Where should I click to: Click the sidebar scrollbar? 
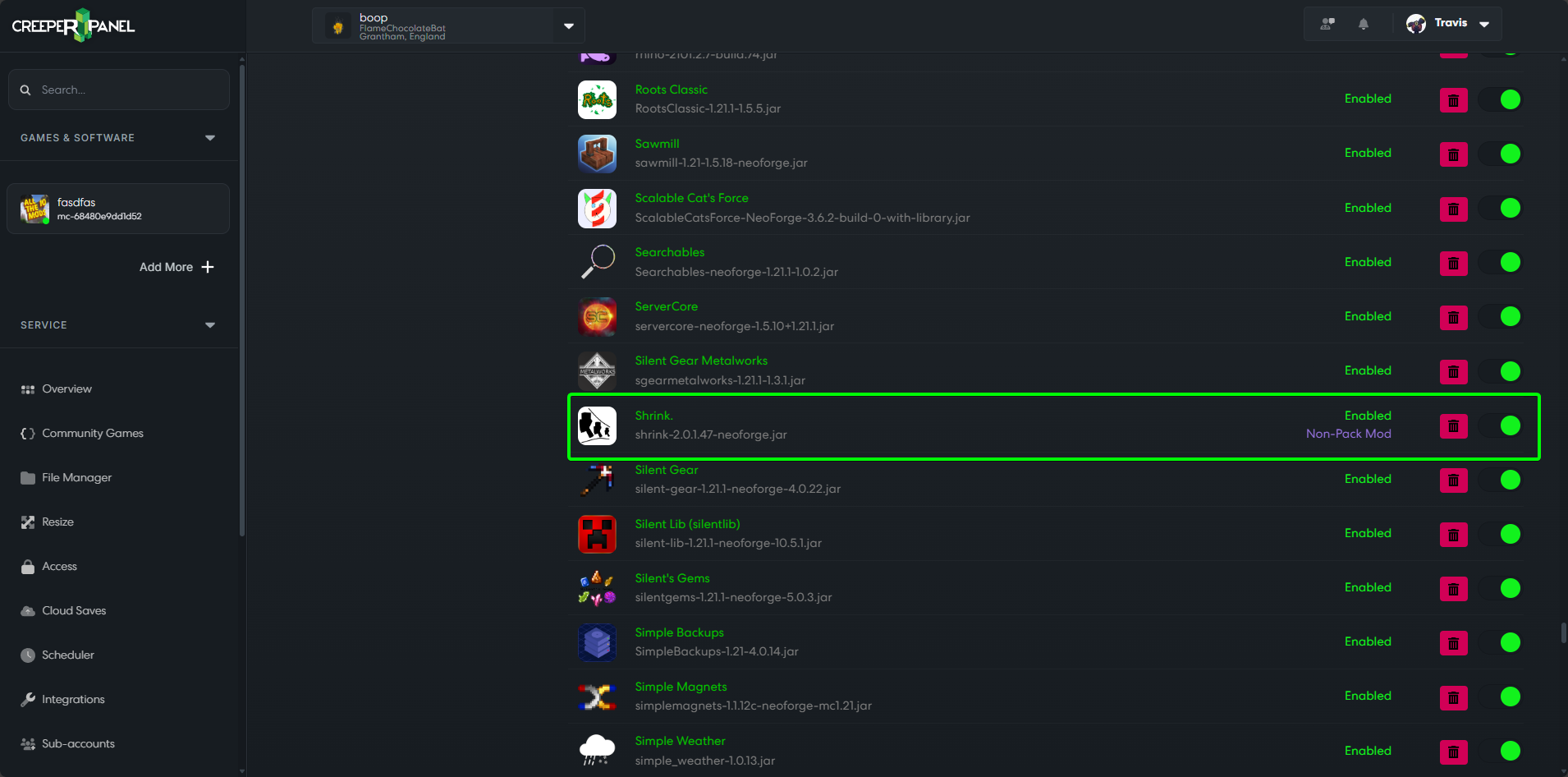(x=242, y=300)
